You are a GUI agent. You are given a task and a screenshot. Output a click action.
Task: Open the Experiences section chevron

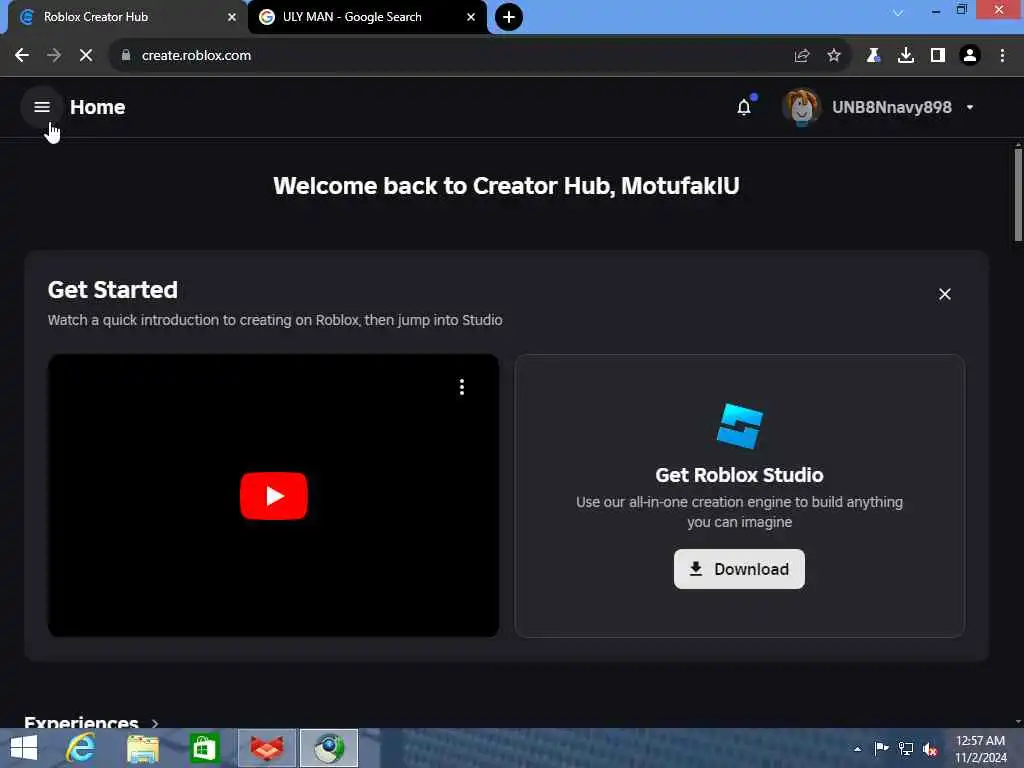pyautogui.click(x=155, y=723)
